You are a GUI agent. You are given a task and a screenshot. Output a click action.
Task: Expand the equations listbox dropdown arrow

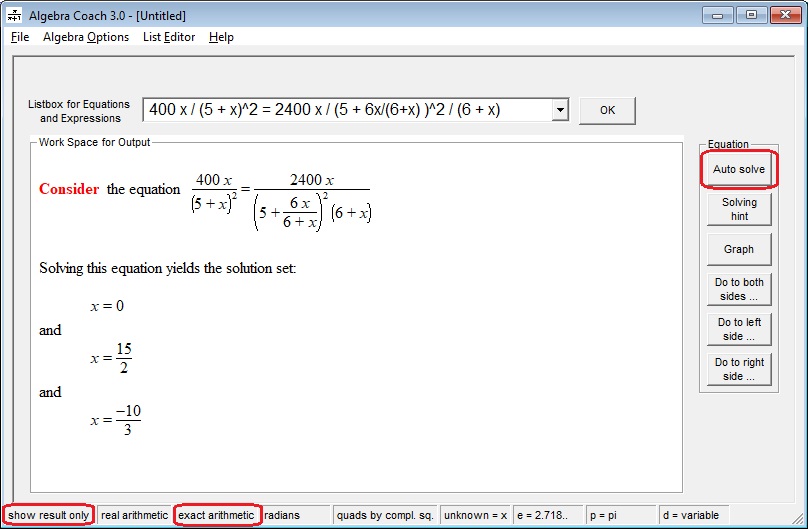[x=560, y=110]
